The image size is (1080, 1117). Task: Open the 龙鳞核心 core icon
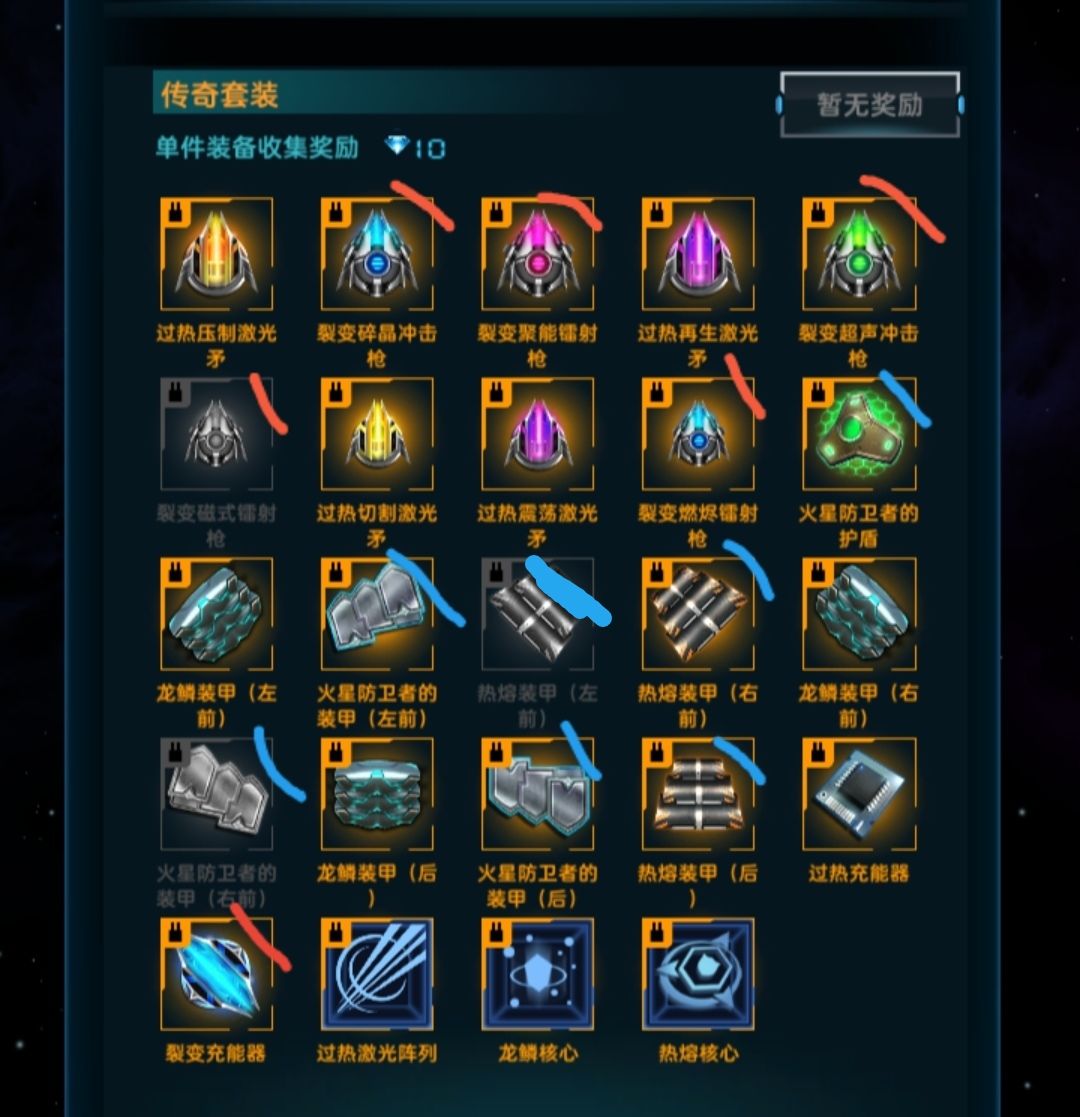point(538,975)
